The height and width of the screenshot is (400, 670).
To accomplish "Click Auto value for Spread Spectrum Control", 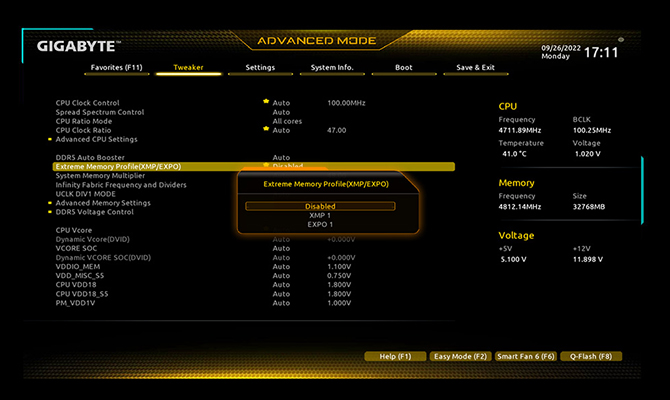I will tap(281, 112).
